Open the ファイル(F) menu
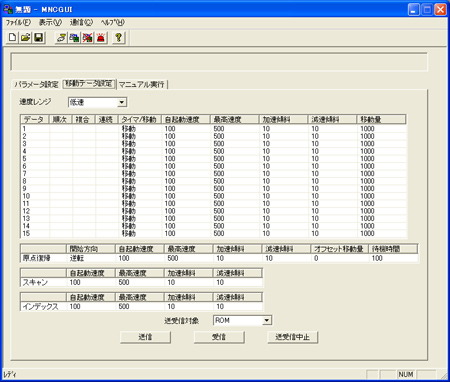Viewport: 450px width, 382px height. pos(18,23)
